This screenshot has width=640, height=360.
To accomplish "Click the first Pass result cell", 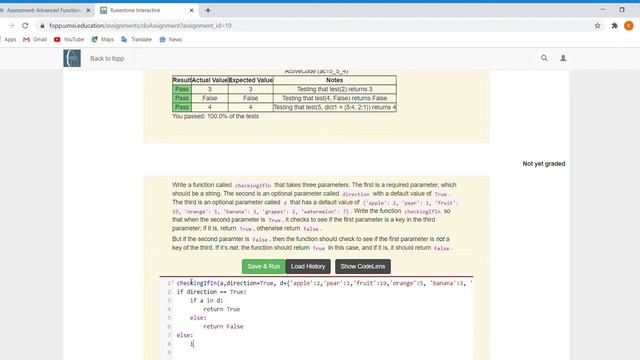I will point(182,89).
